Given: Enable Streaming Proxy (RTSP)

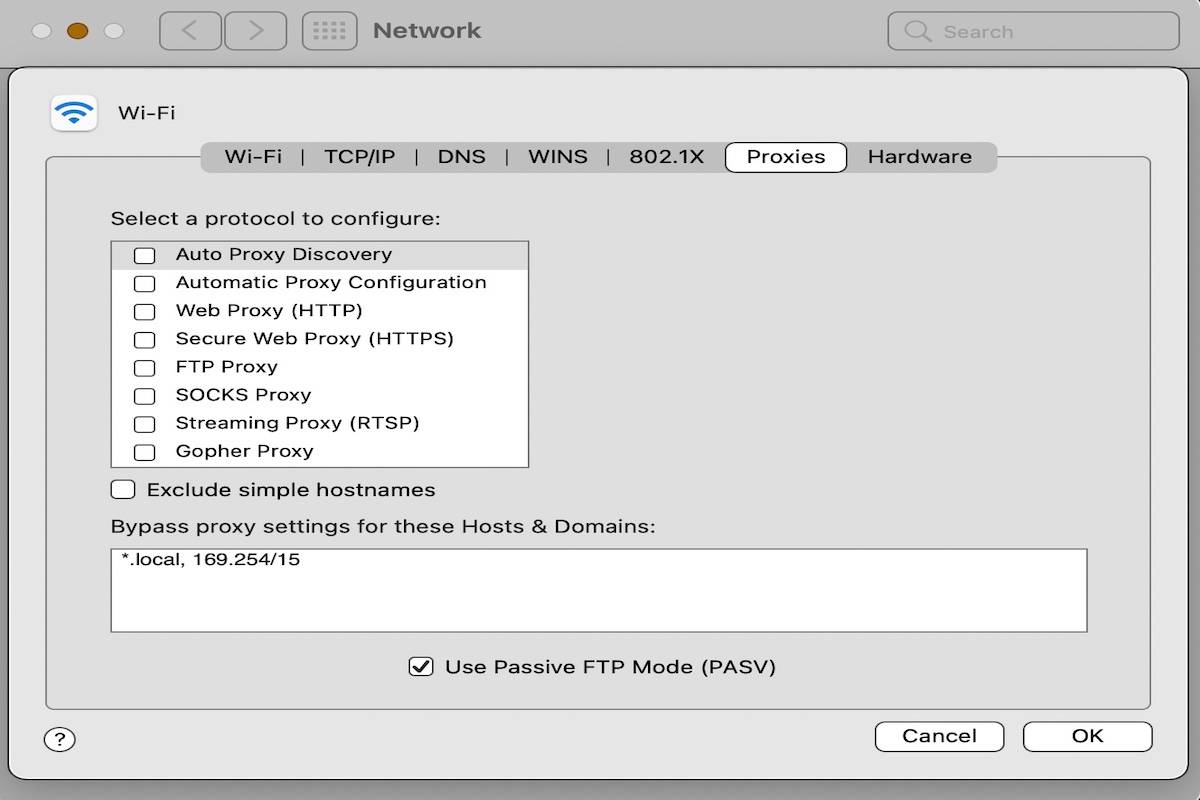Looking at the screenshot, I should tap(144, 423).
